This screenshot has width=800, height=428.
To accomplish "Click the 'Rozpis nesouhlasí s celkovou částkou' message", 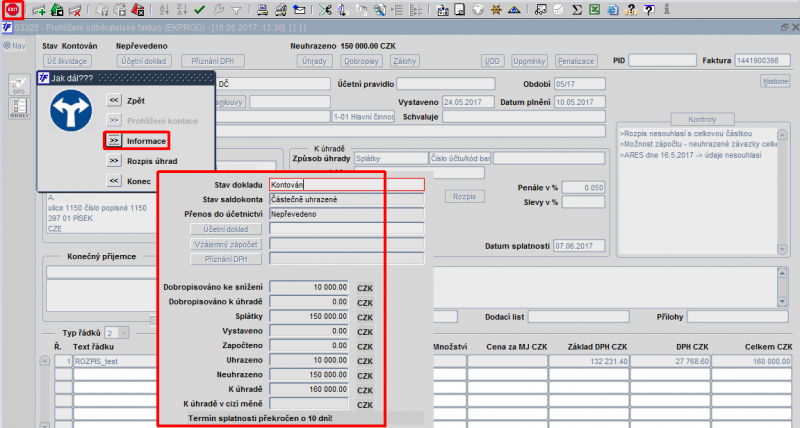I will [686, 134].
